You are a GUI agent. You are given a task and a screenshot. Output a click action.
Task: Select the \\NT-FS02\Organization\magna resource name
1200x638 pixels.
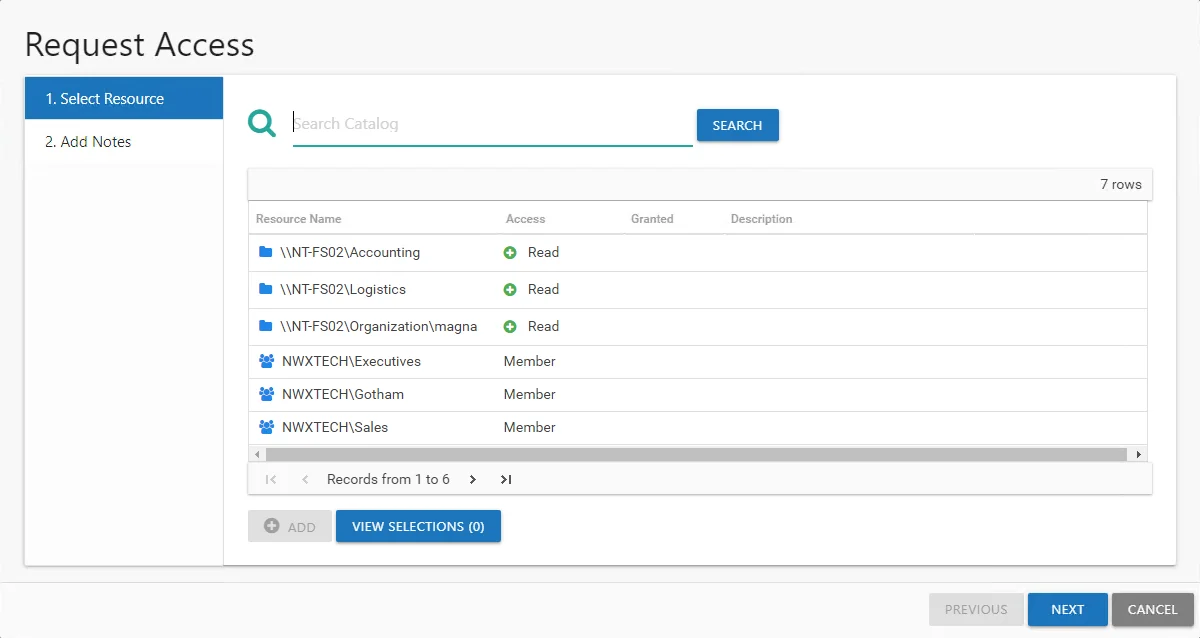coord(379,326)
